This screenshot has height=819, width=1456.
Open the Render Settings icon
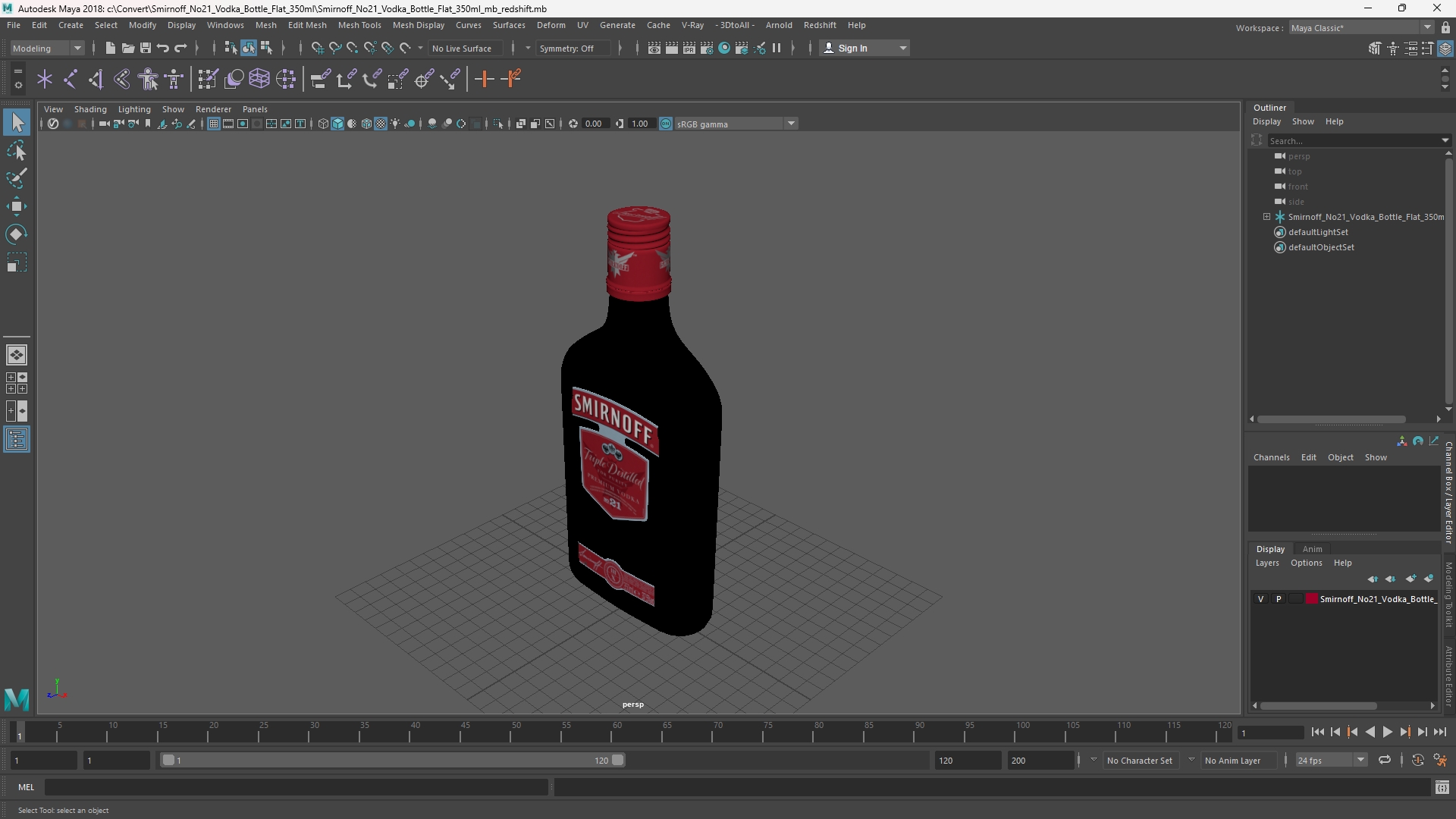pyautogui.click(x=706, y=48)
